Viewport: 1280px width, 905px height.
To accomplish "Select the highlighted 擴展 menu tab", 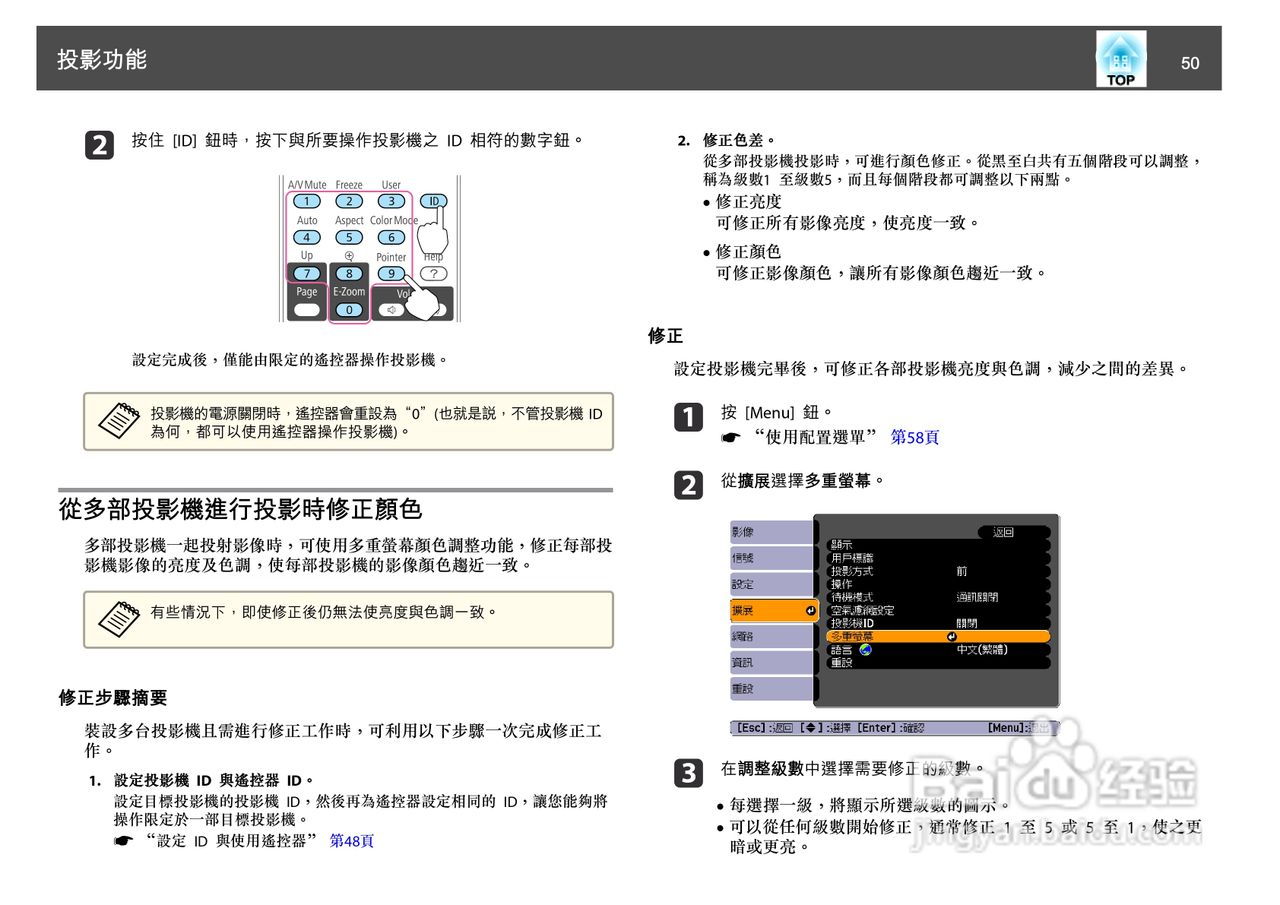I will (772, 610).
